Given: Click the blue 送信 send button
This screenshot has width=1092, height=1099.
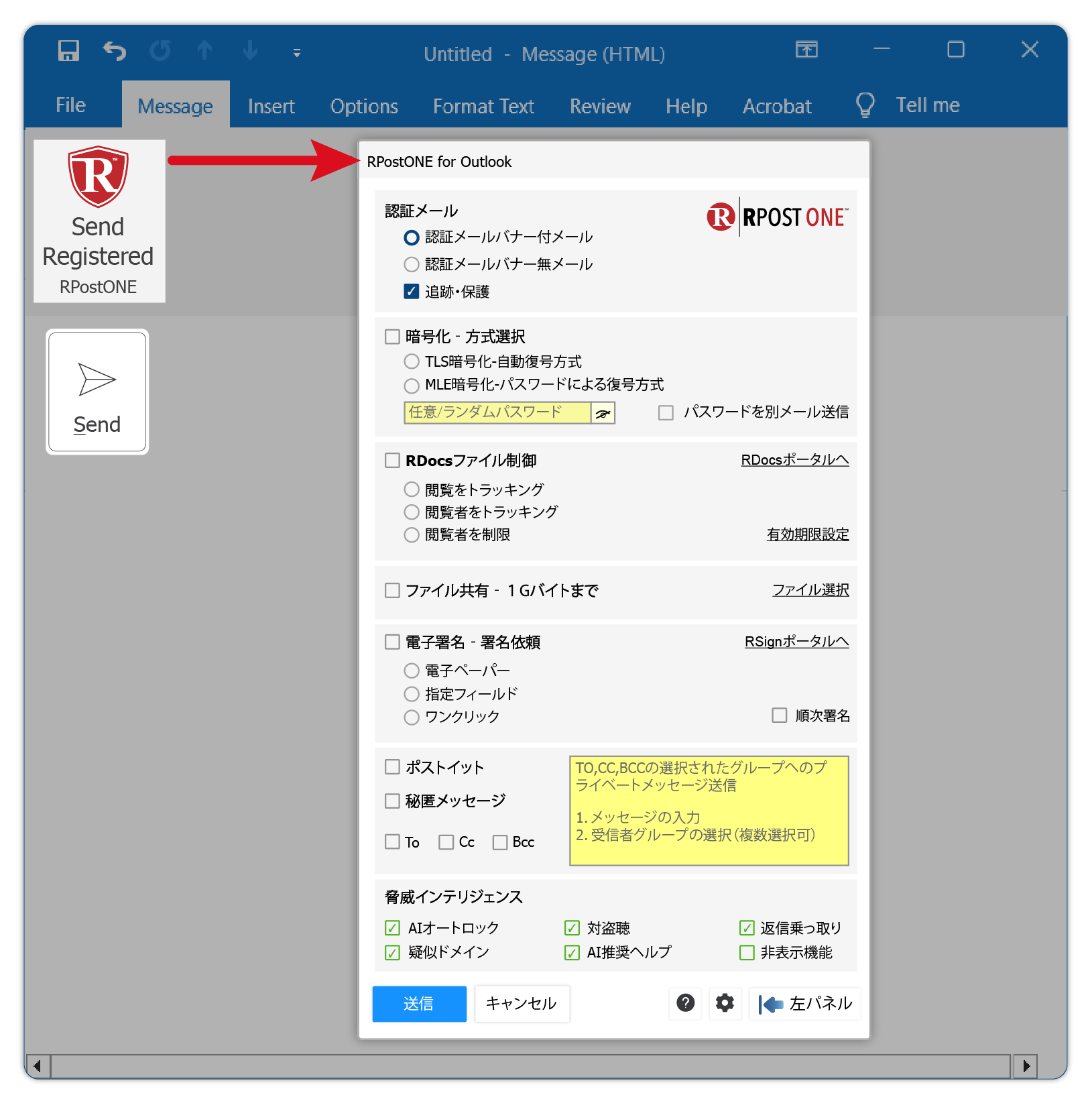Looking at the screenshot, I should point(419,1004).
